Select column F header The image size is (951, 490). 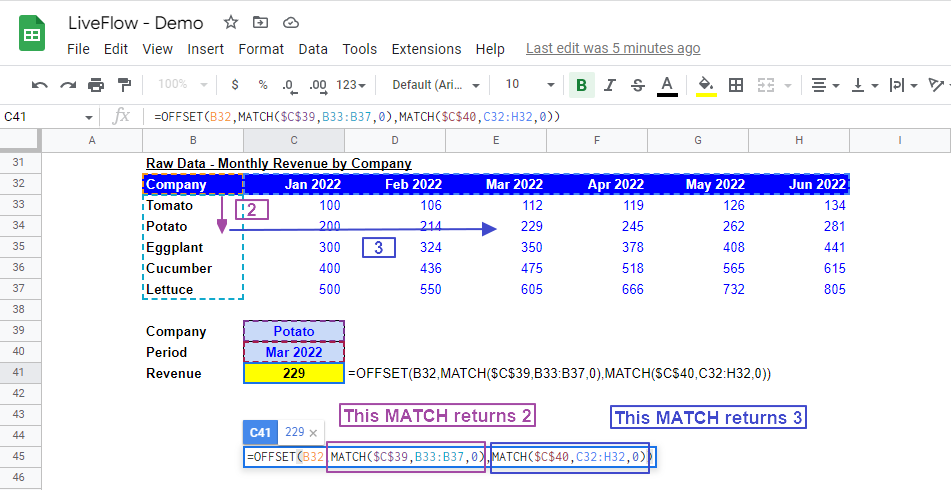point(597,140)
